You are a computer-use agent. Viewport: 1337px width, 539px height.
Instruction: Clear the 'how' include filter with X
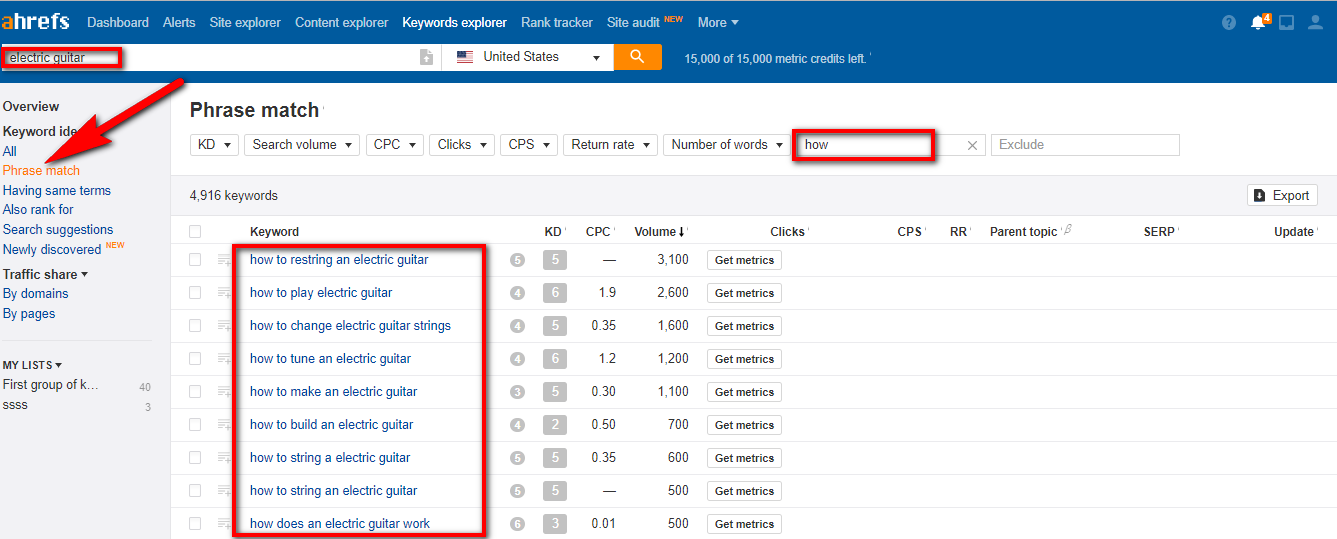coord(972,145)
